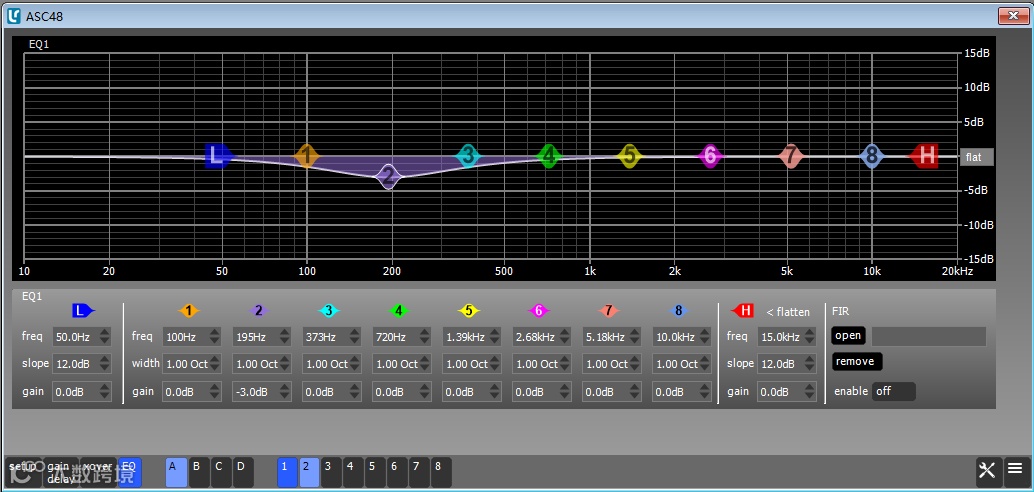
Task: Switch to the gain delay tab
Action: tap(61, 472)
